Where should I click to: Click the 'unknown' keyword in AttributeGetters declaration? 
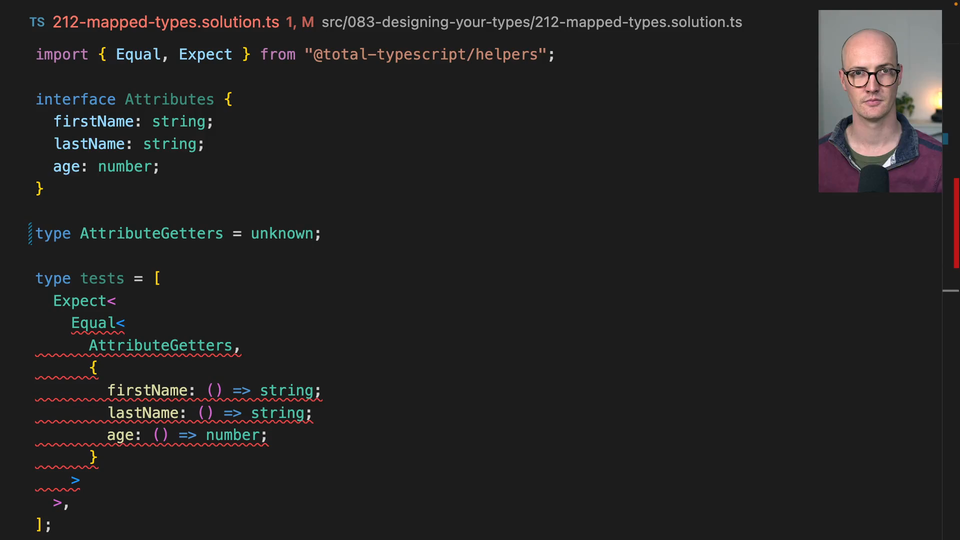284,233
